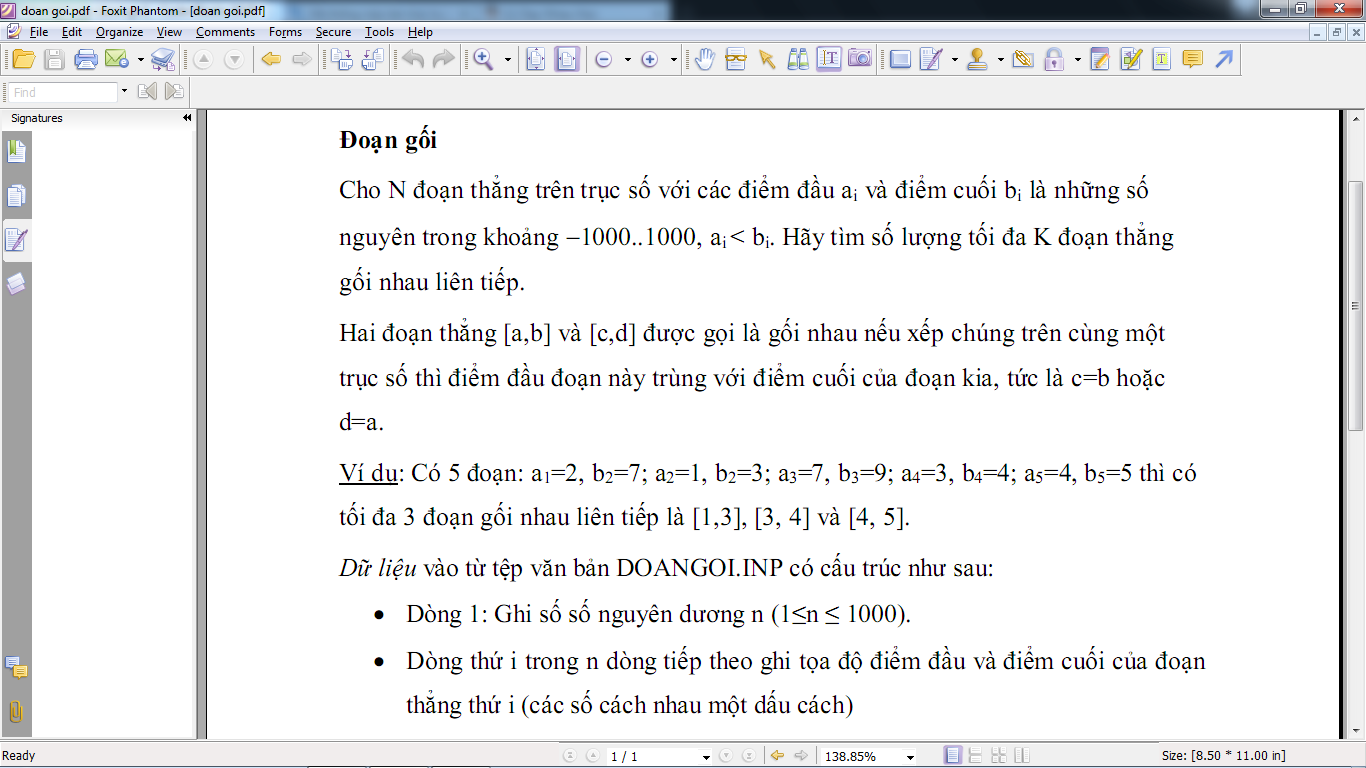This screenshot has height=768, width=1366.
Task: Open the attachments paperclip panel in sidebar
Action: [x=16, y=712]
